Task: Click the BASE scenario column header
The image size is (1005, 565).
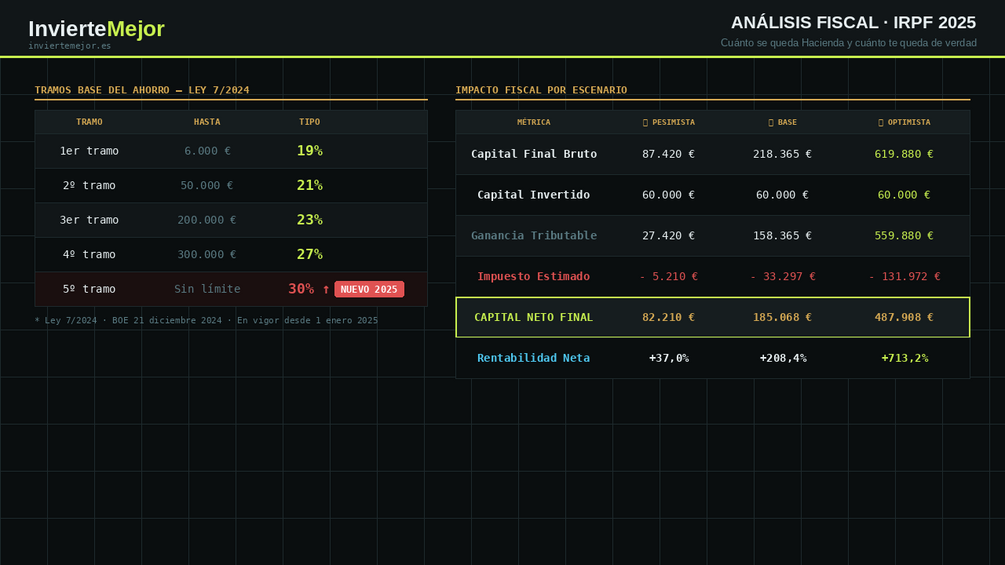Action: [x=783, y=122]
